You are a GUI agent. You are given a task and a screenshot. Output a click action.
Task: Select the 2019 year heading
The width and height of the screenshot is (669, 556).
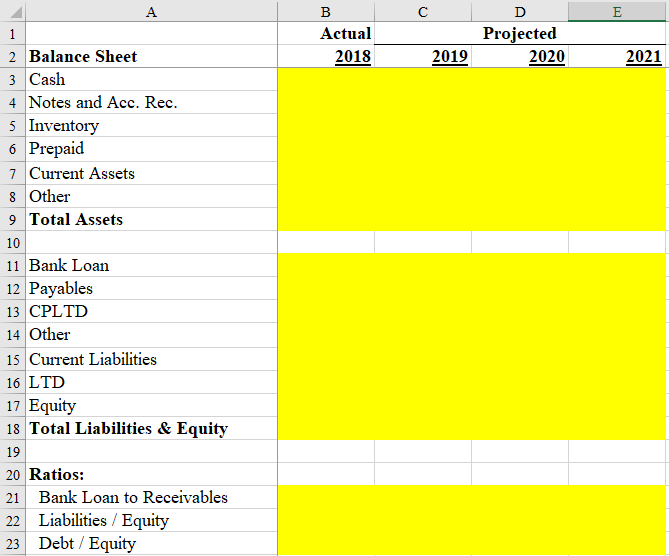point(423,56)
